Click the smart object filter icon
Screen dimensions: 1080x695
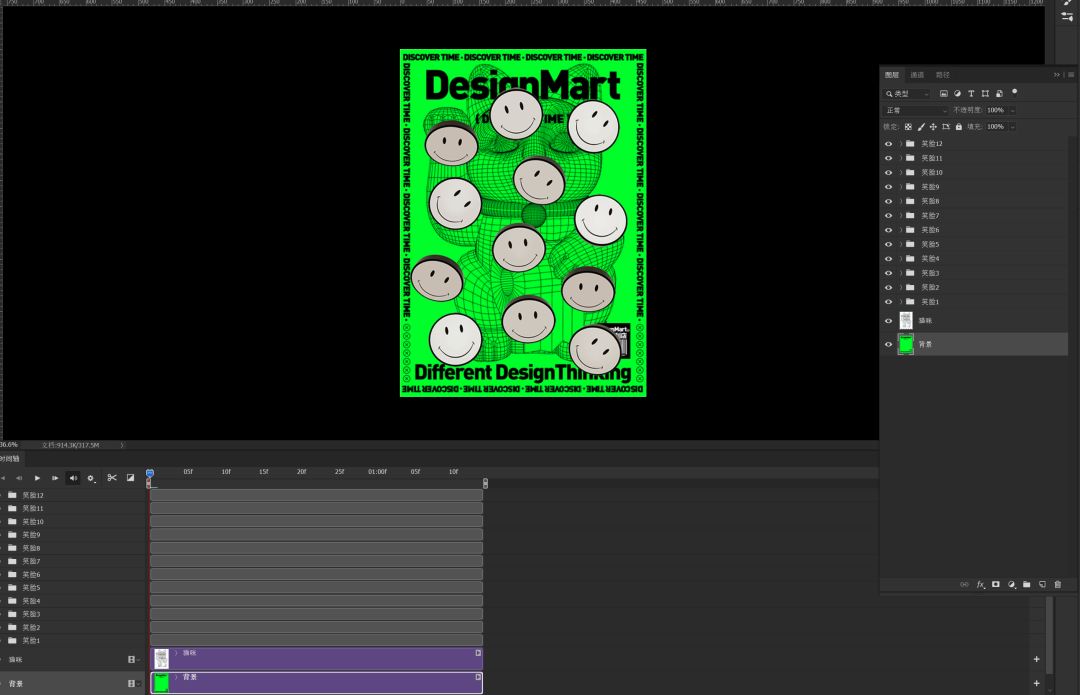pyautogui.click(x=999, y=94)
